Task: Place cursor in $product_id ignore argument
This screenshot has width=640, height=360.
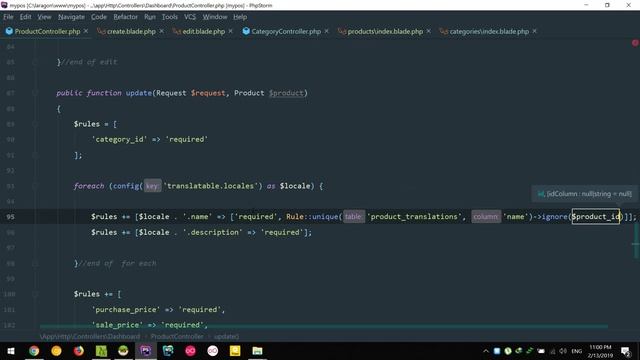Action: point(596,217)
